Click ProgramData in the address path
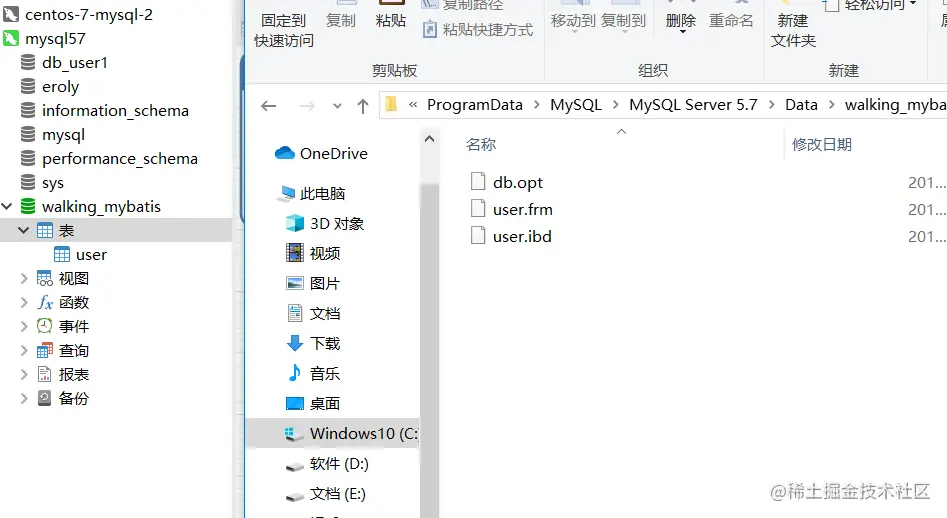 click(475, 104)
